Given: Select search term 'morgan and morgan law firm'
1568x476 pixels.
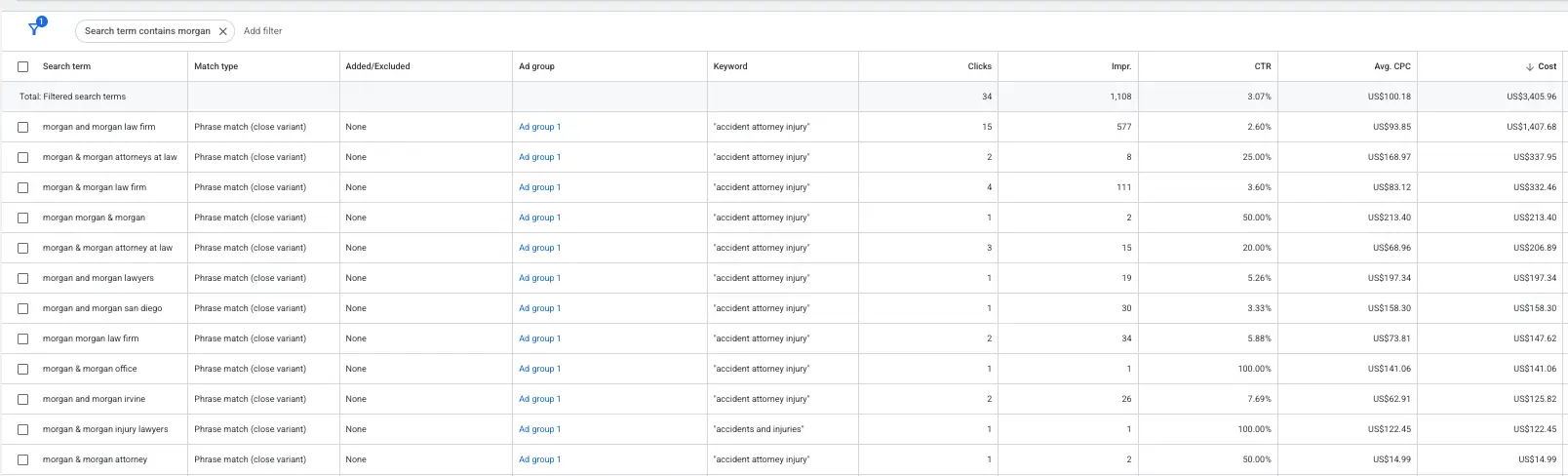Looking at the screenshot, I should point(98,127).
